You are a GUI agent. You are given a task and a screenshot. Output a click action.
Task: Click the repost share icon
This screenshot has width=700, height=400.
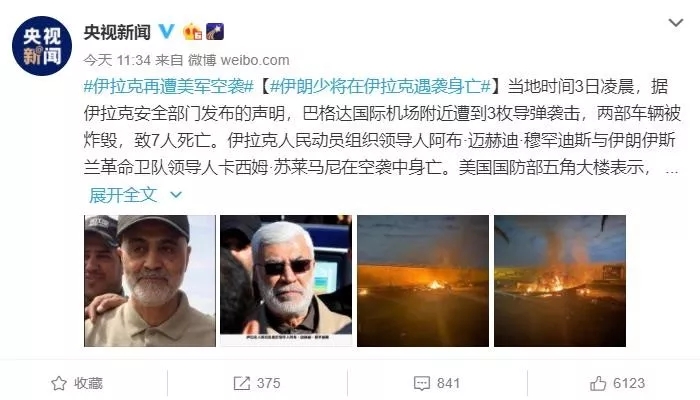point(242,383)
